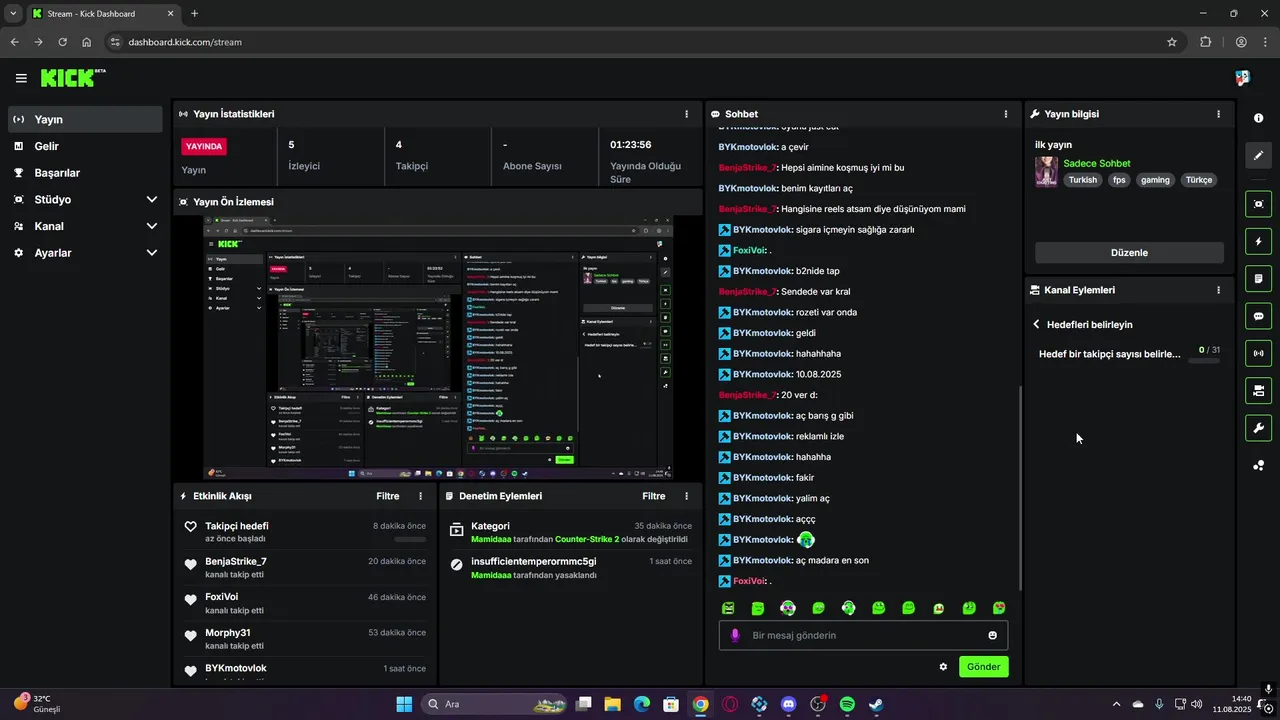Open browser extensions puzzle icon
This screenshot has width=1280, height=720.
coord(1205,42)
